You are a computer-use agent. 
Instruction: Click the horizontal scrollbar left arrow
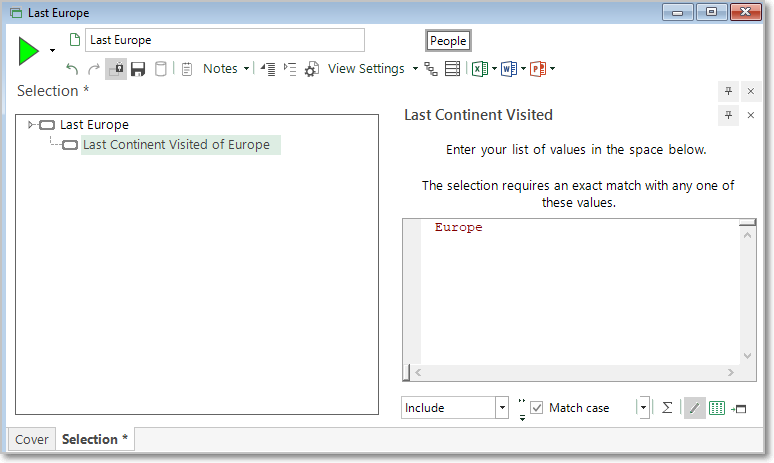click(x=418, y=373)
